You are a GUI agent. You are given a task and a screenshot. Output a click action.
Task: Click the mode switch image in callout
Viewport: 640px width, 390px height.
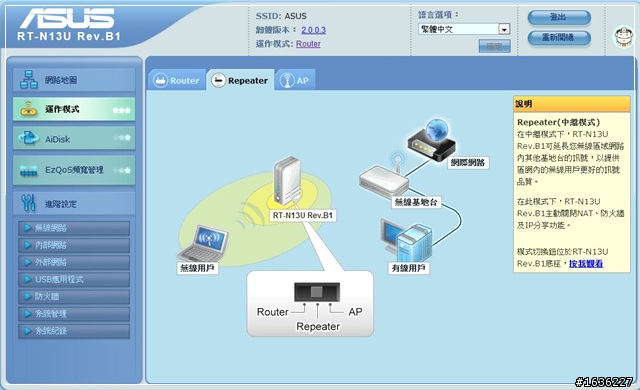click(x=317, y=292)
